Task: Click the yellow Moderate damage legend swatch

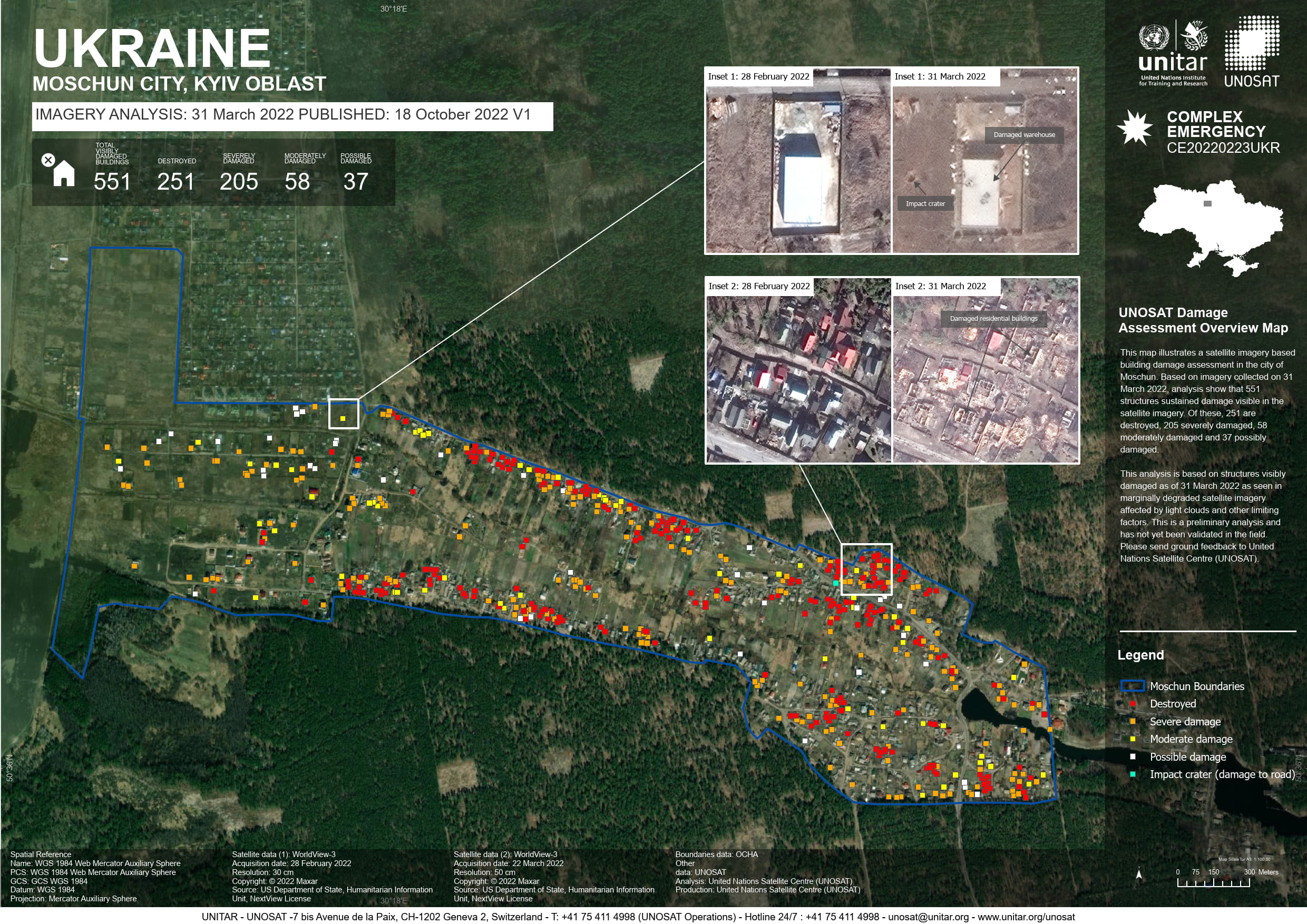Action: [1132, 739]
